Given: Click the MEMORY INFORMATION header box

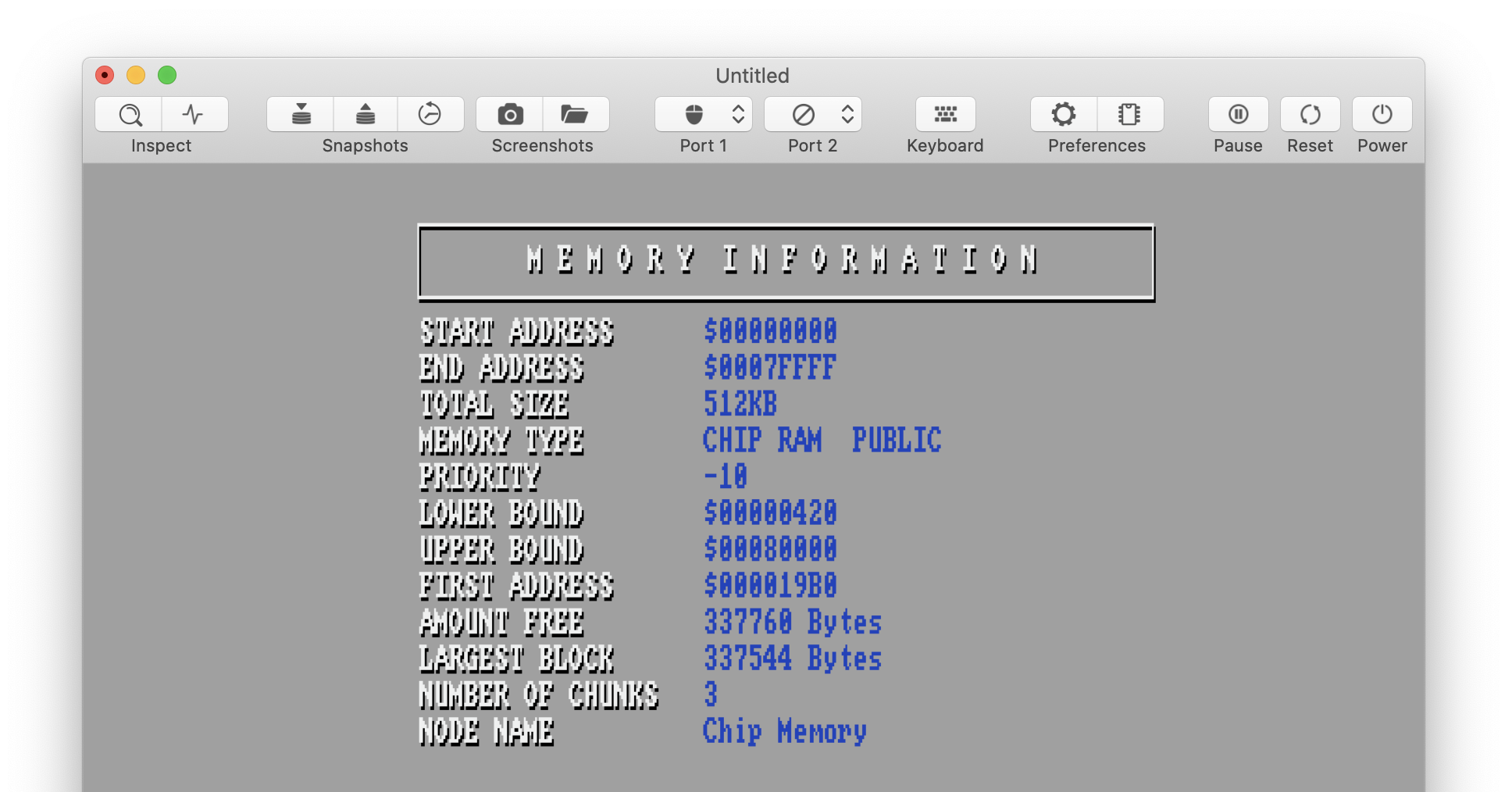Looking at the screenshot, I should 786,262.
